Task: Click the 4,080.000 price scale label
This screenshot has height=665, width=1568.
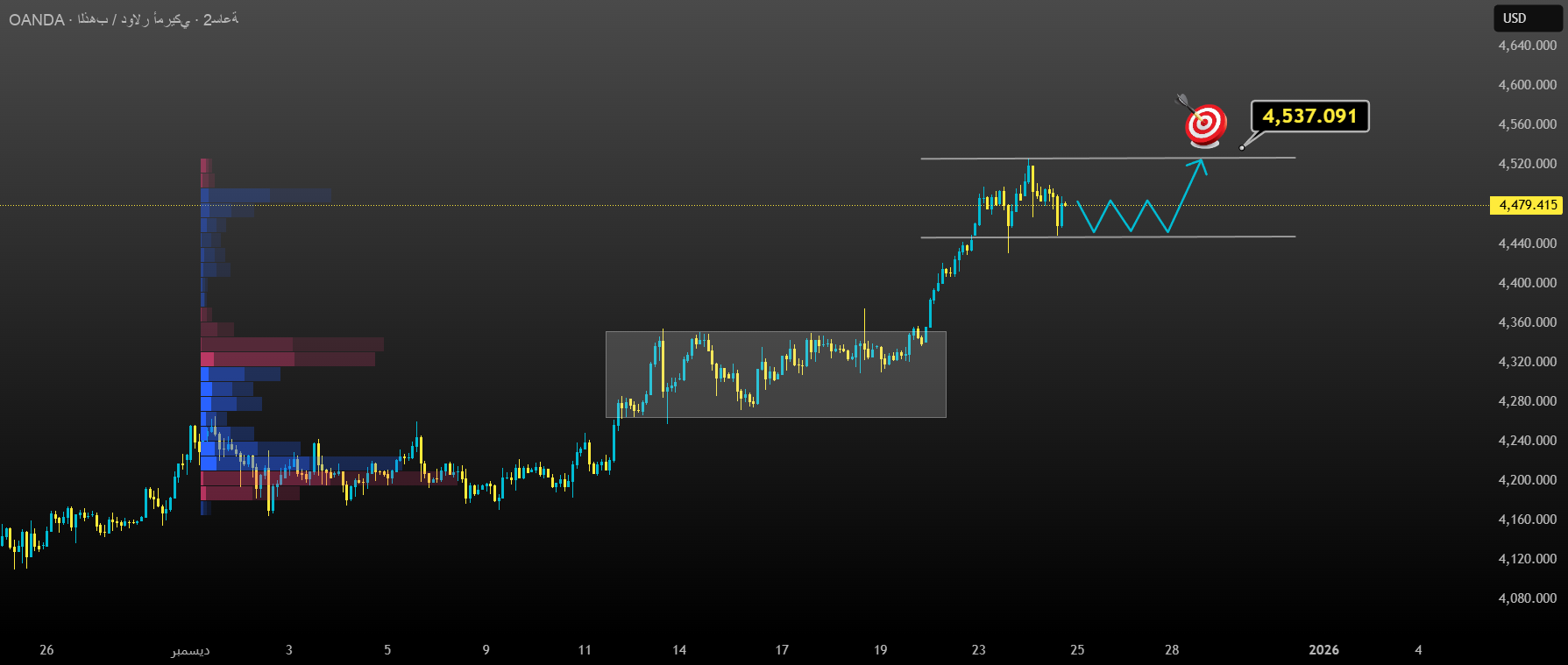Action: click(x=1527, y=598)
